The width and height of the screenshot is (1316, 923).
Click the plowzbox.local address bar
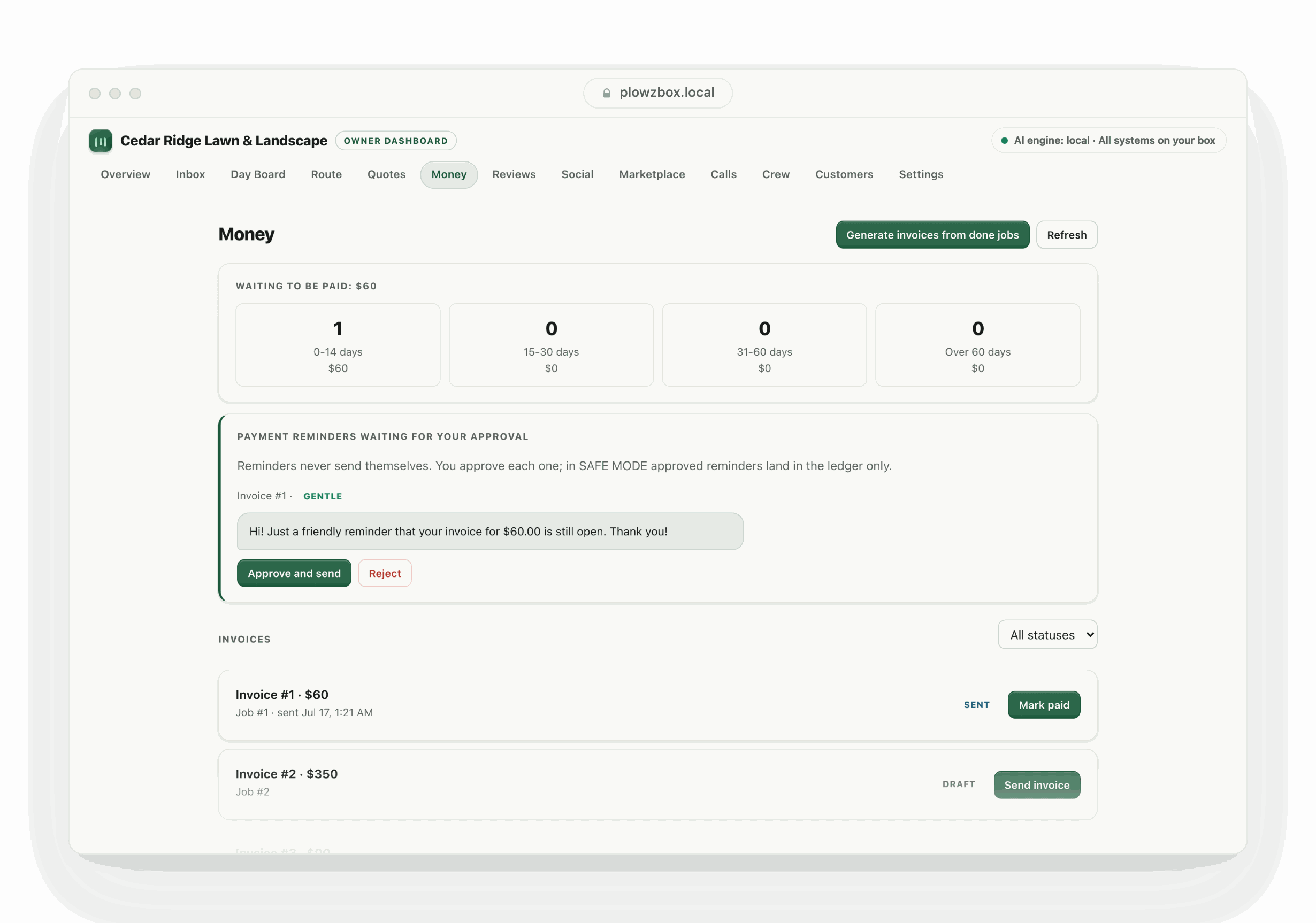coord(657,93)
